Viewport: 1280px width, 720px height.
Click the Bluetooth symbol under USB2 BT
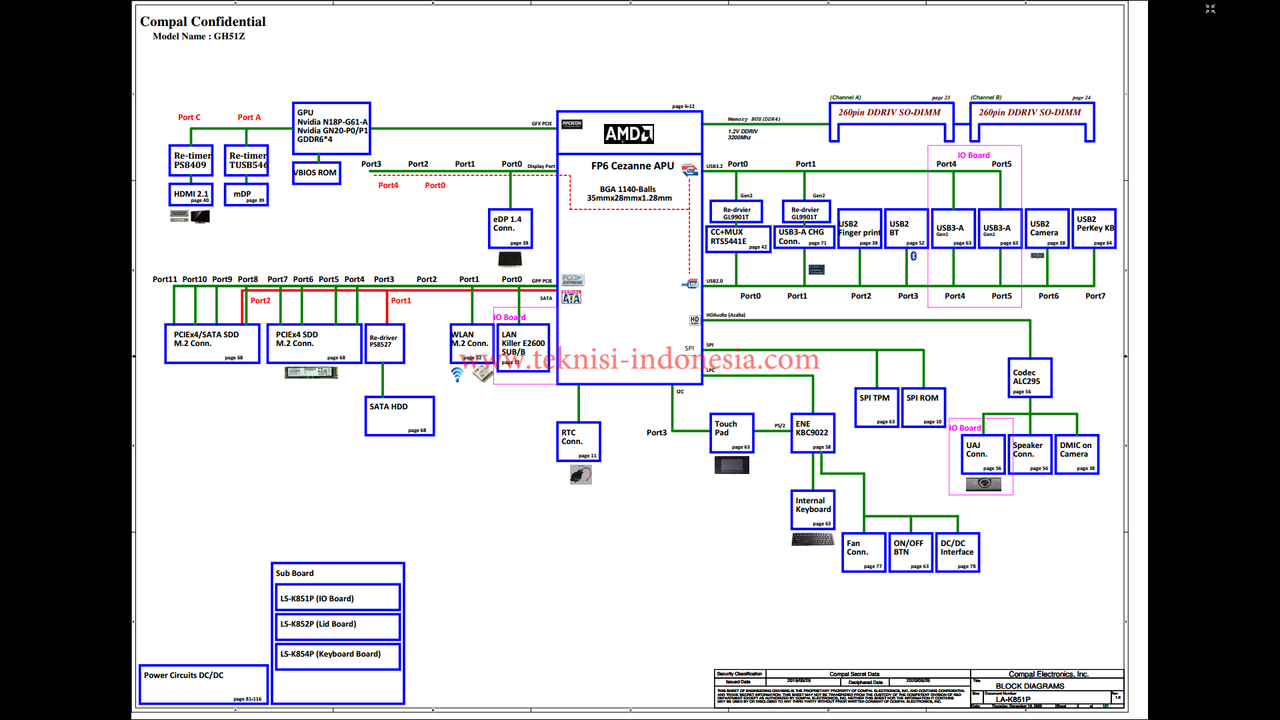point(913,257)
